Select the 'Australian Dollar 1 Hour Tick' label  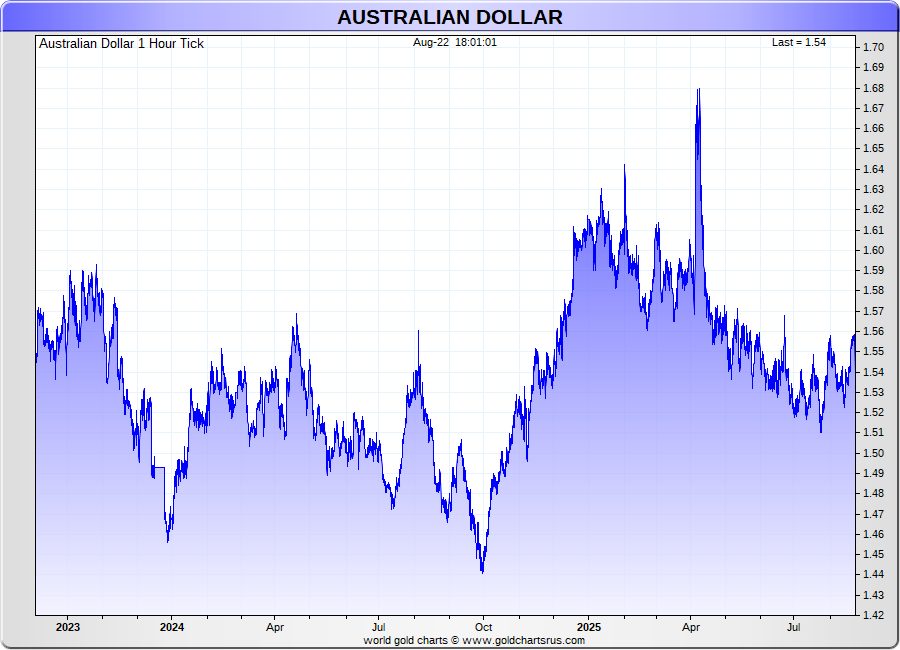(x=121, y=44)
